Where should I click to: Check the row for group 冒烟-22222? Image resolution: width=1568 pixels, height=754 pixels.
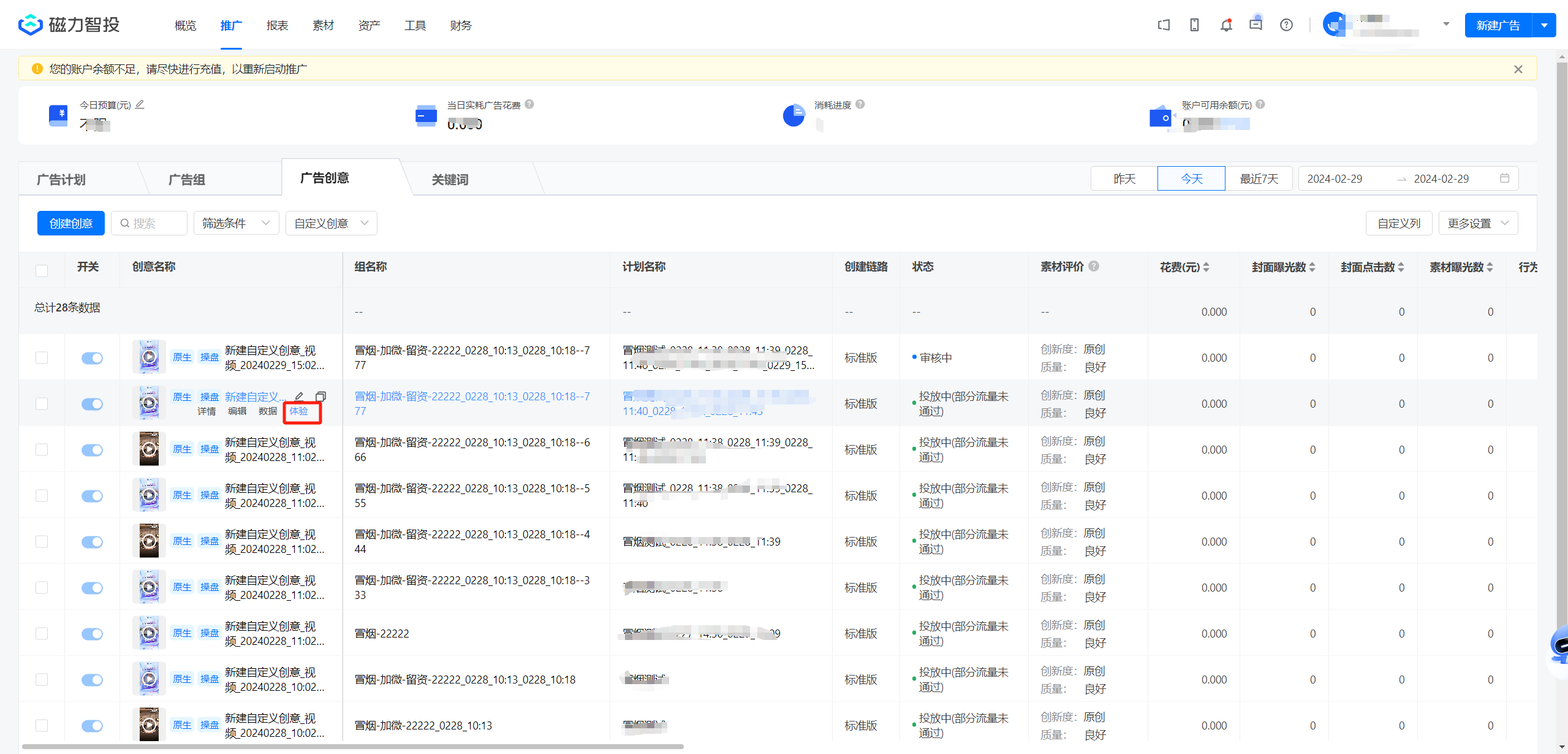(x=42, y=633)
